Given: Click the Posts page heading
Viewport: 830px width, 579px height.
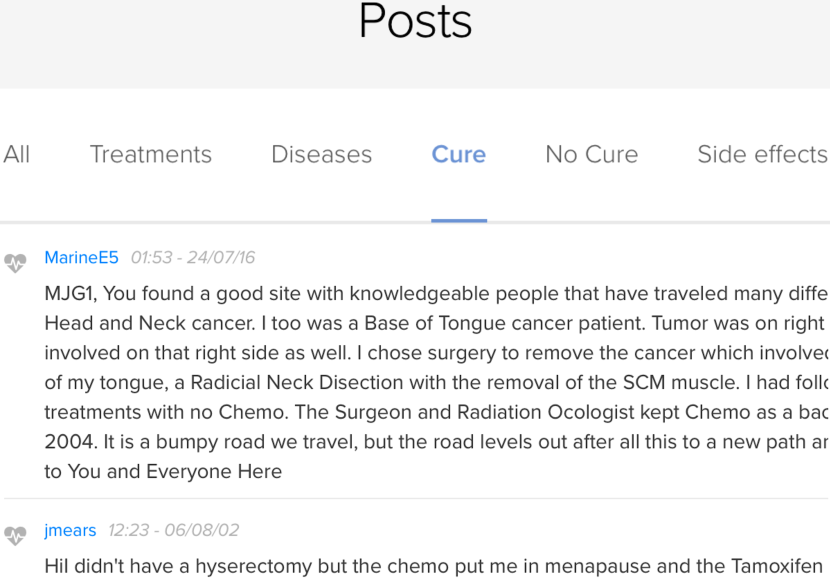Looking at the screenshot, I should pyautogui.click(x=415, y=21).
